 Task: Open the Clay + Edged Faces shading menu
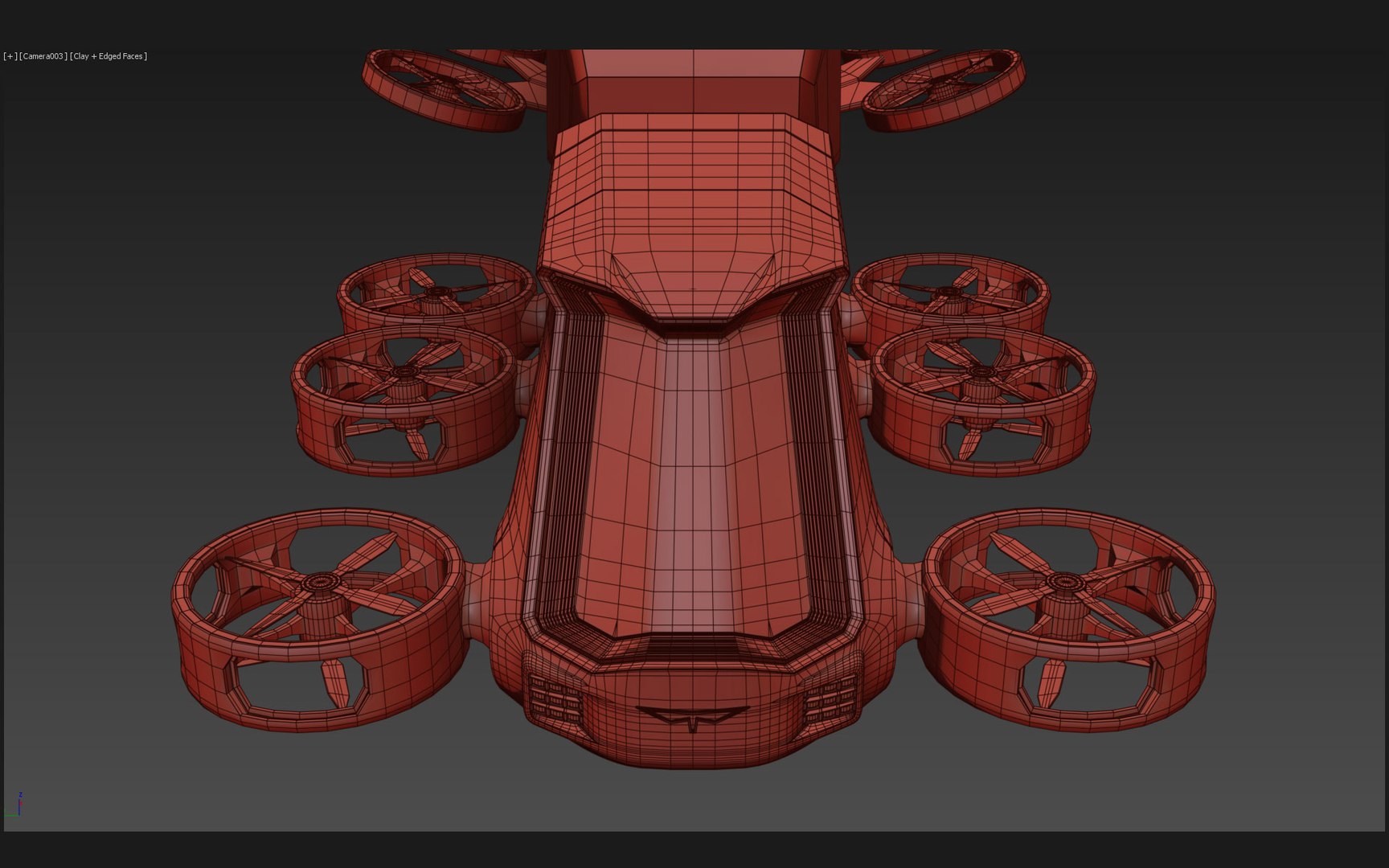click(x=109, y=56)
